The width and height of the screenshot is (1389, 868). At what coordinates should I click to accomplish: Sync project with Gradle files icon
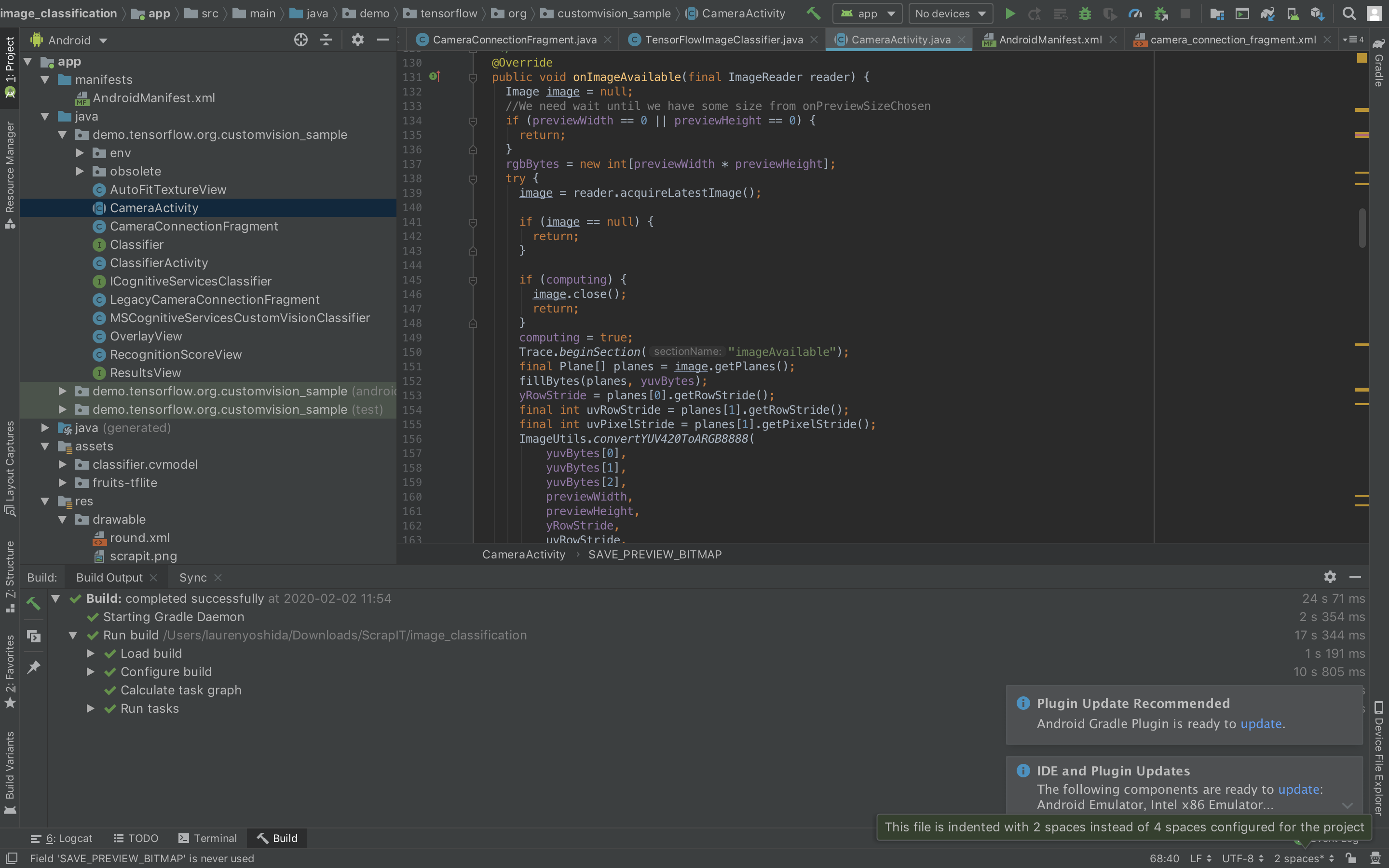coord(1267,13)
